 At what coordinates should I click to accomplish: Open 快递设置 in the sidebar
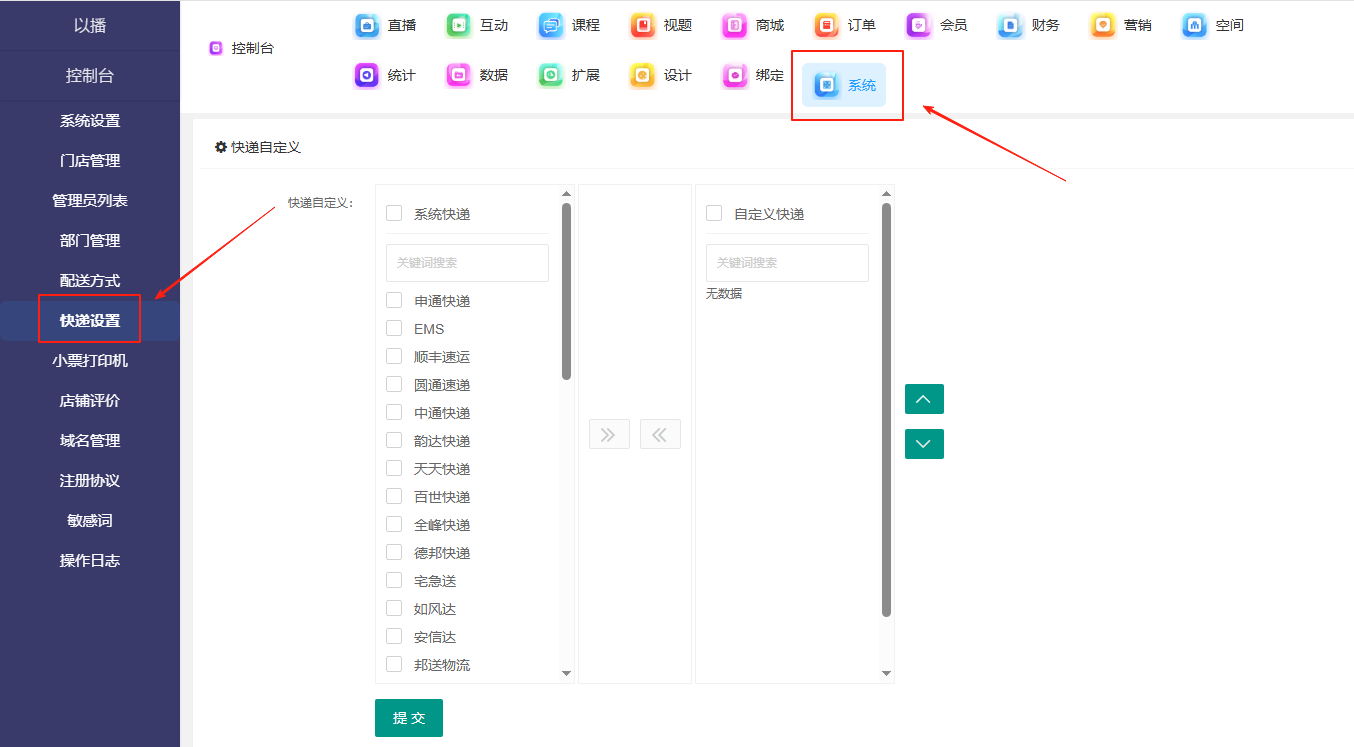point(90,321)
